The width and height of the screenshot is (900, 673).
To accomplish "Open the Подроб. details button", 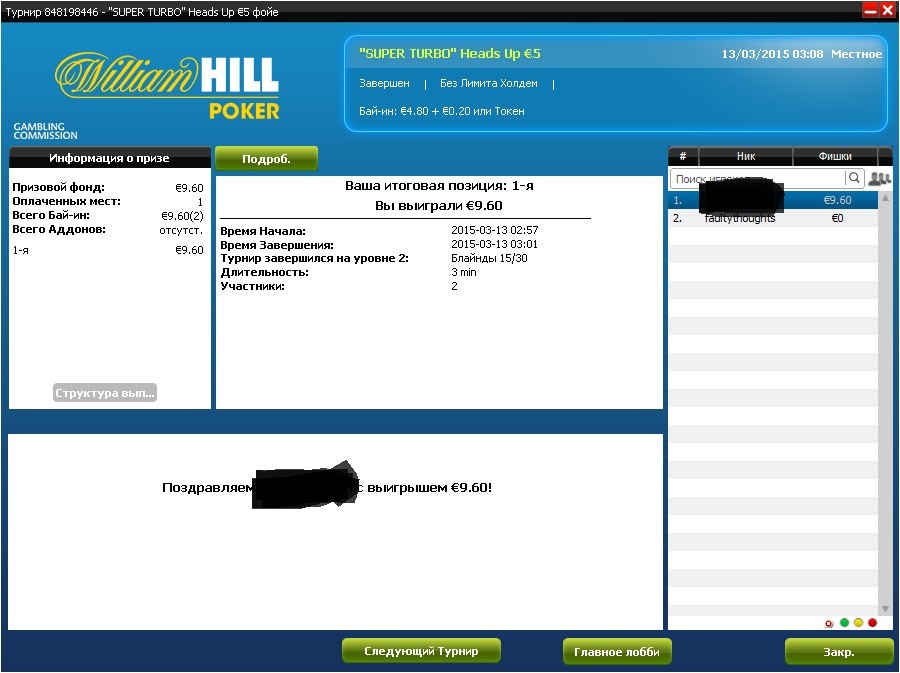I will pyautogui.click(x=266, y=159).
